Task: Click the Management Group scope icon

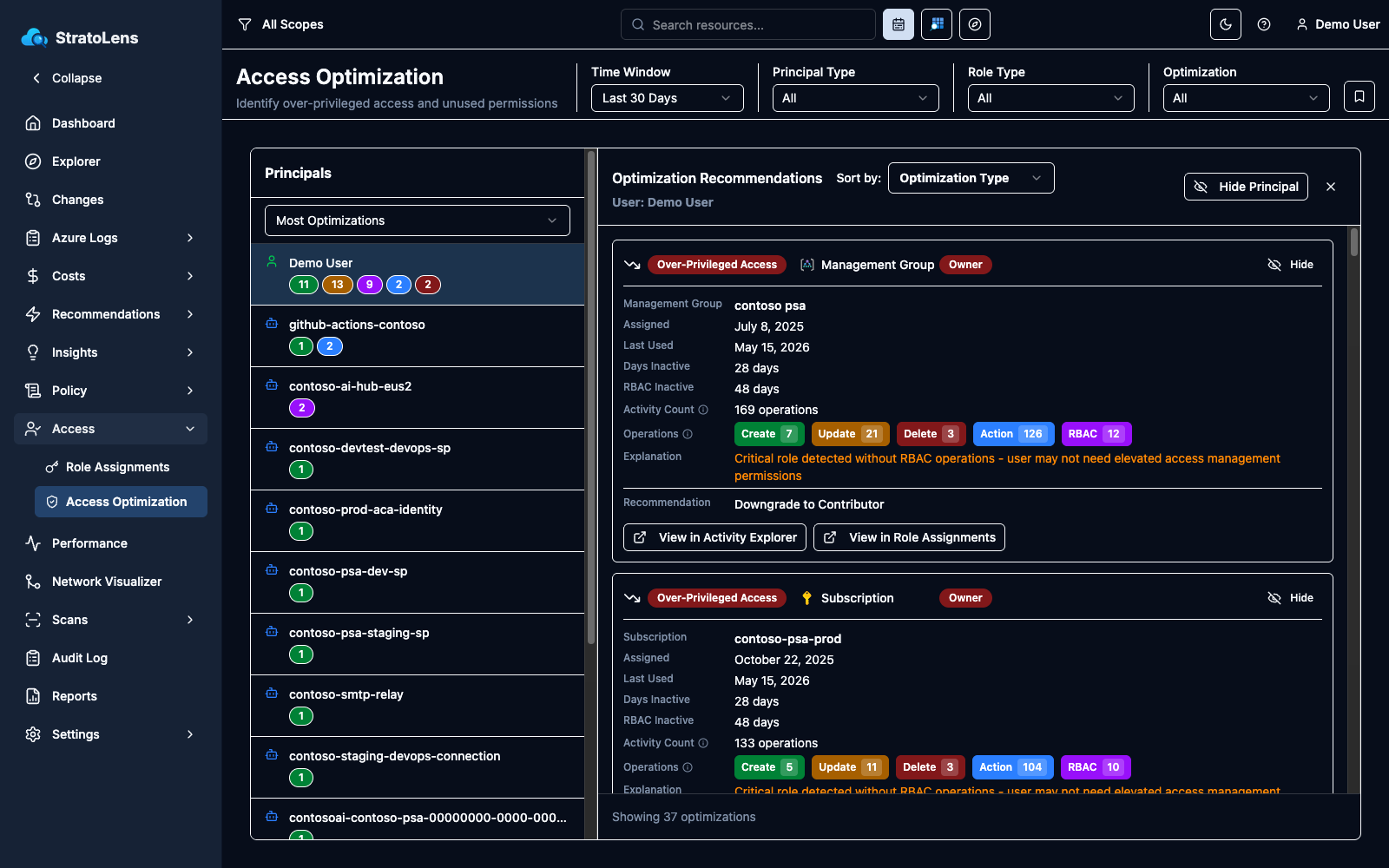Action: (x=806, y=265)
